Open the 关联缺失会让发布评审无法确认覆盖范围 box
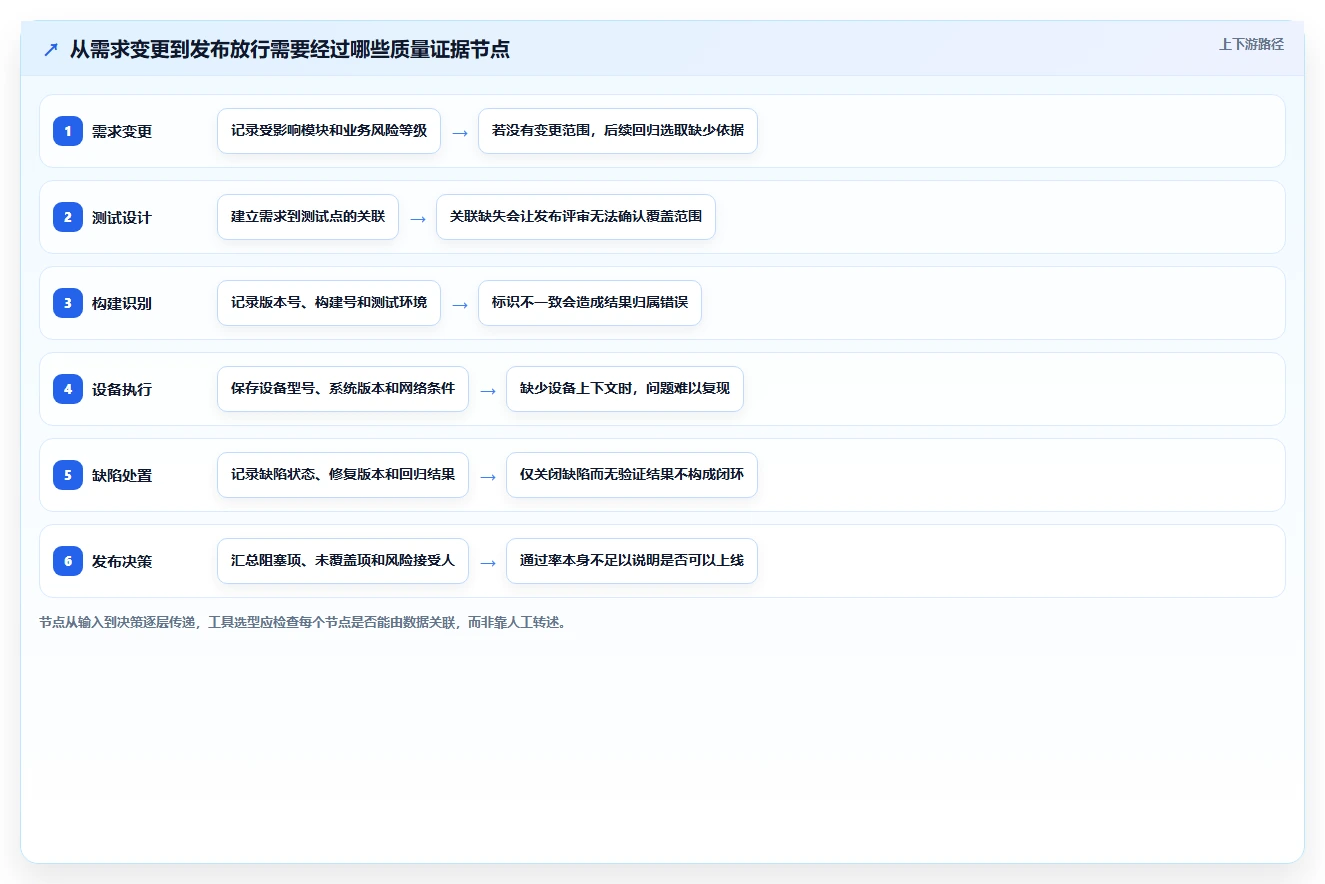This screenshot has width=1325, height=884. [576, 217]
